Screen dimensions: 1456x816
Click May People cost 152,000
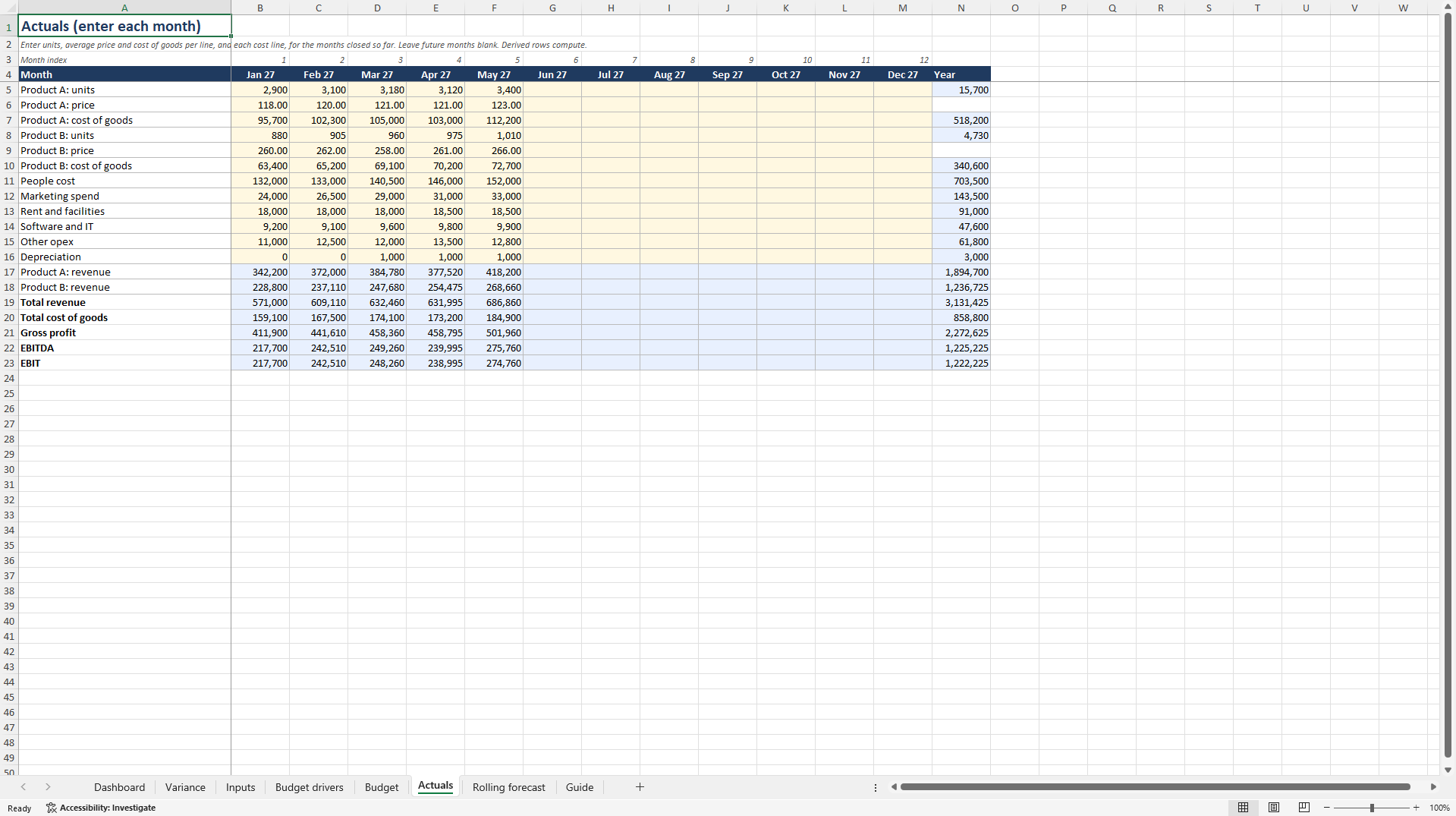tap(494, 181)
